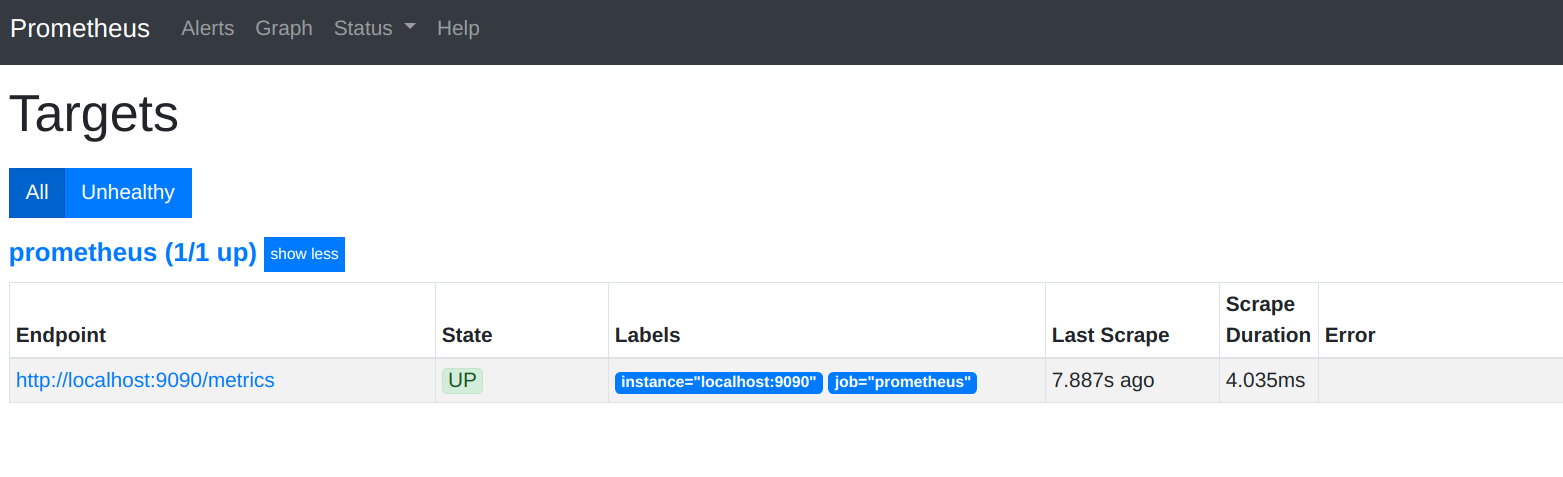This screenshot has width=1563, height=477.
Task: Go to the Graph page
Action: click(284, 28)
